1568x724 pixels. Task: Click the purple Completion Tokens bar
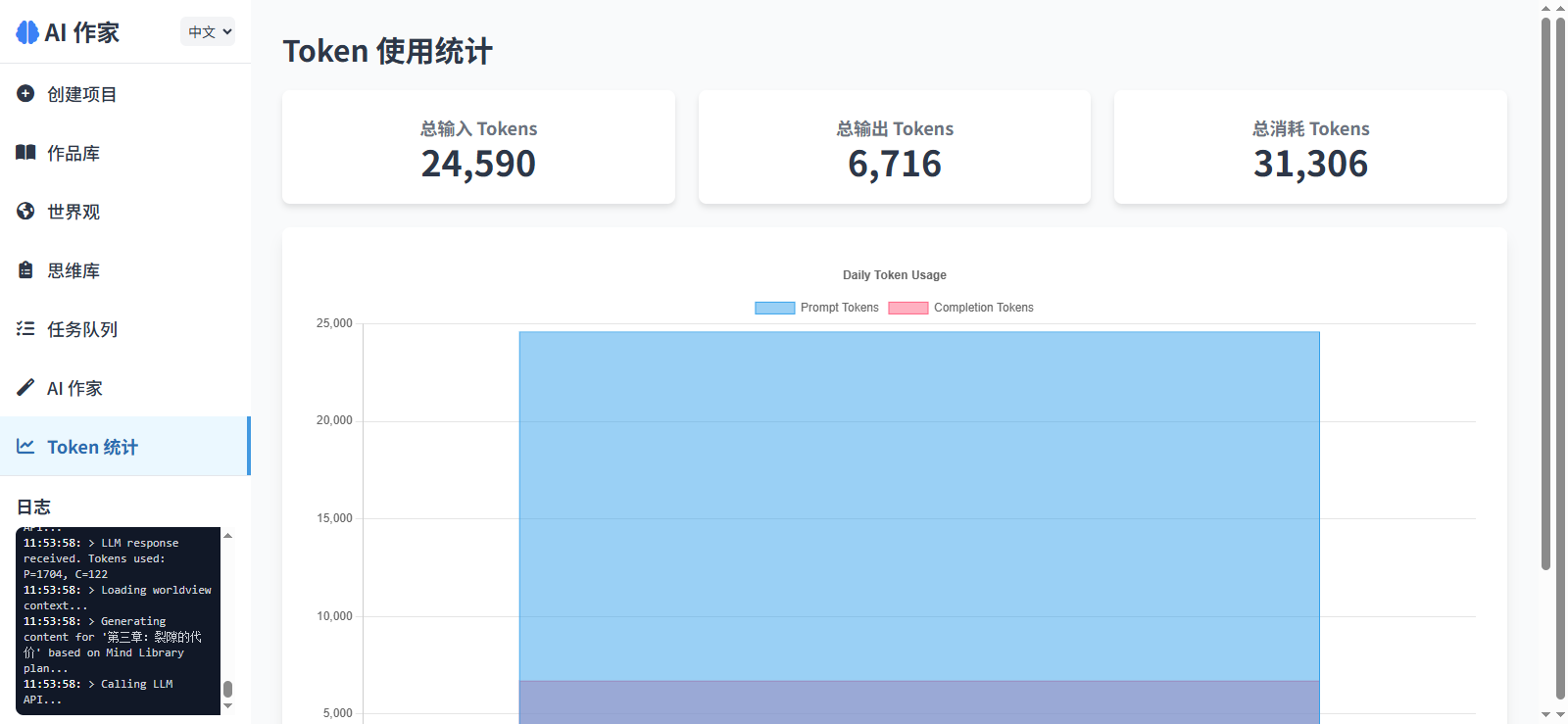click(x=919, y=702)
